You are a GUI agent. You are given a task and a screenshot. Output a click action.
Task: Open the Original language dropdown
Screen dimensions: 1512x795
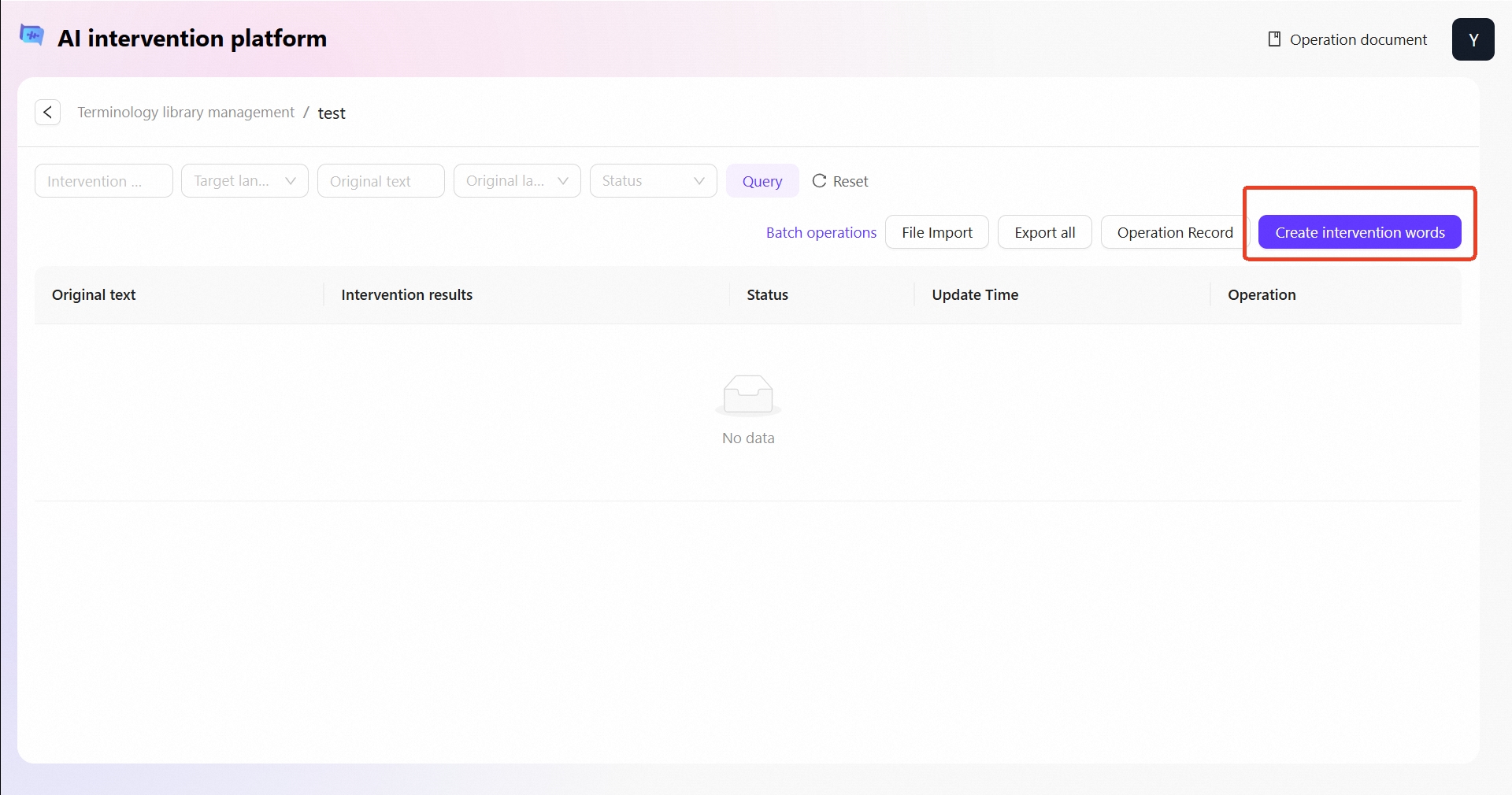[517, 181]
